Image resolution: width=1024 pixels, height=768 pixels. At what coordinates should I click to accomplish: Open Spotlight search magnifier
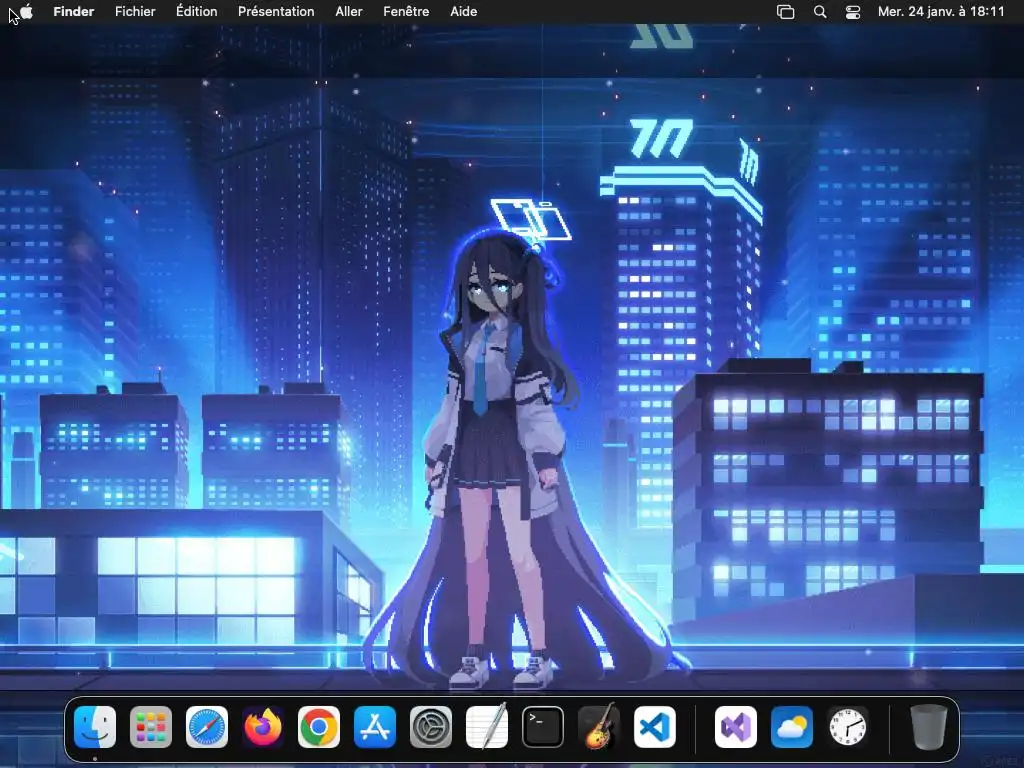(820, 12)
